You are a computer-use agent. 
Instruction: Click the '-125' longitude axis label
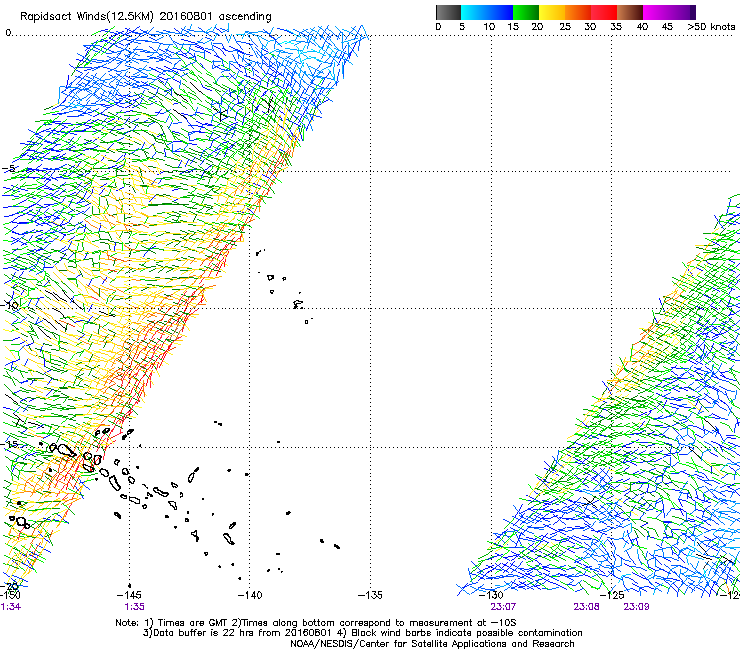(612, 595)
